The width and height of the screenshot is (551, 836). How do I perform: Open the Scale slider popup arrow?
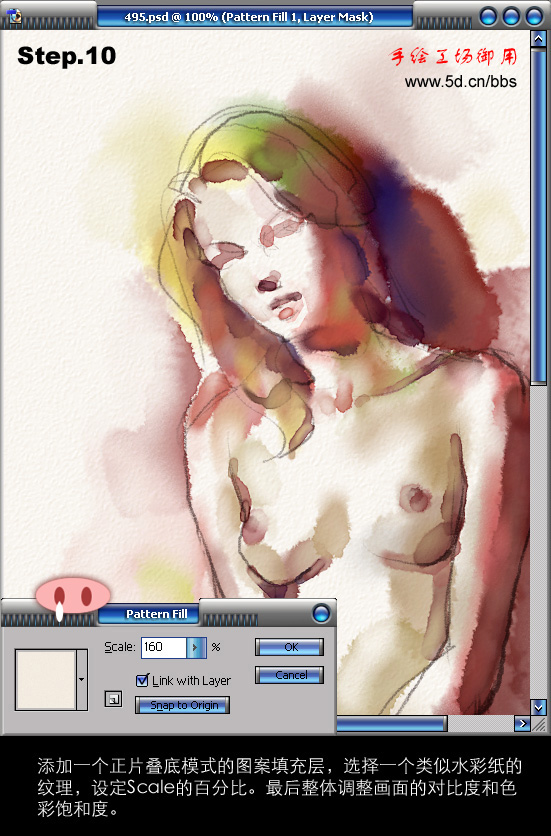[196, 647]
